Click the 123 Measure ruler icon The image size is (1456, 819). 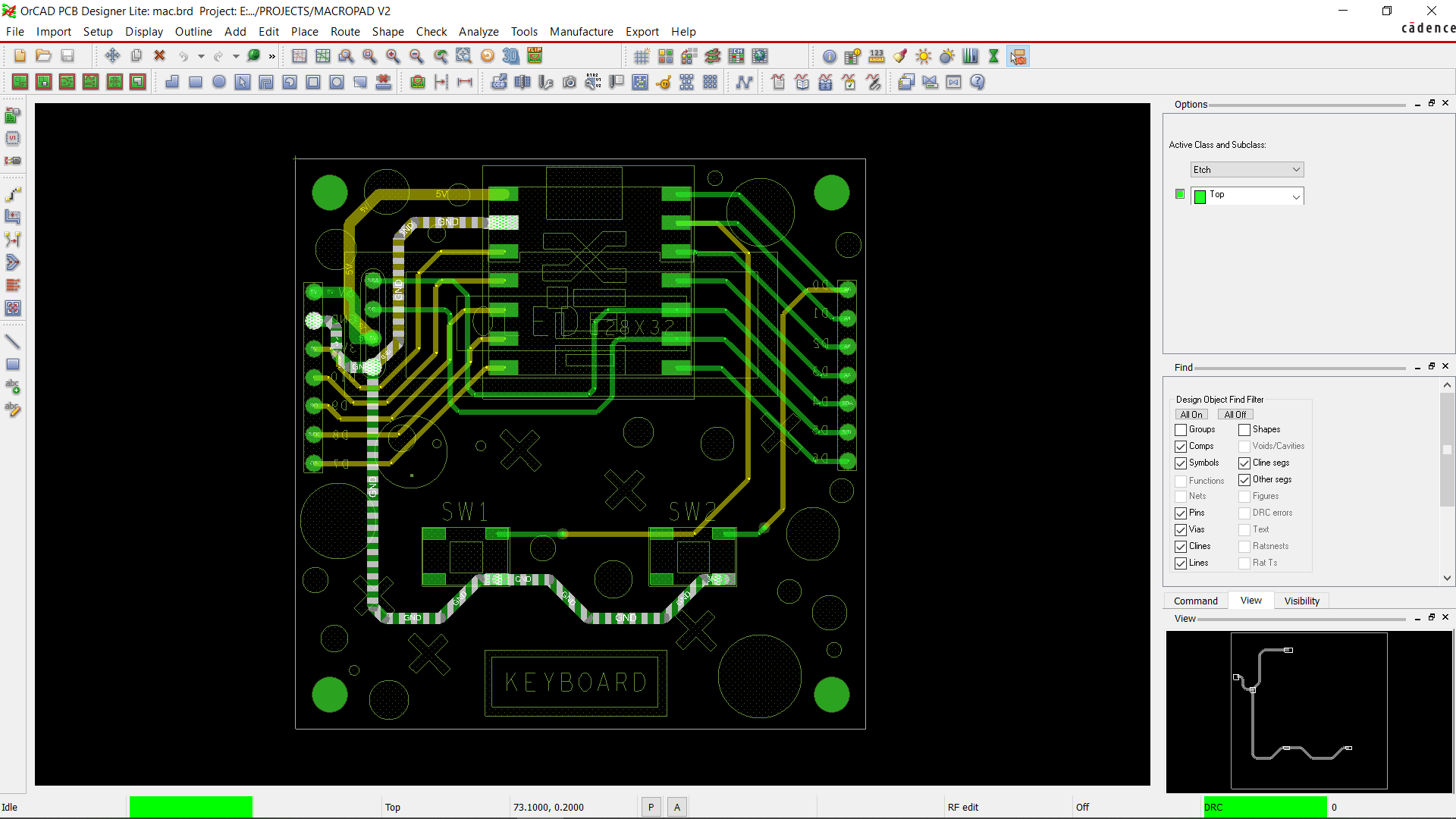tap(877, 56)
